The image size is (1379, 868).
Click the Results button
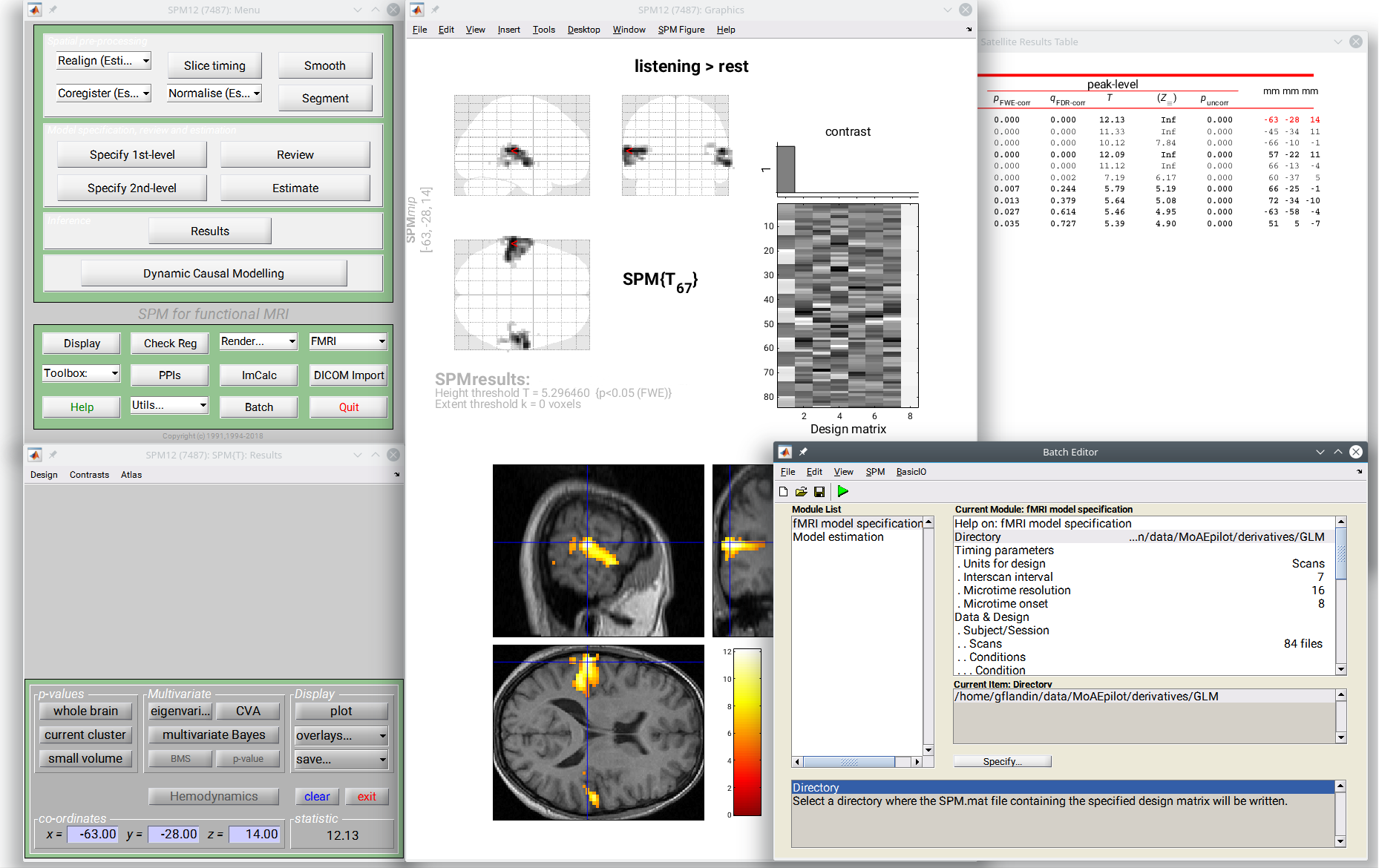click(210, 231)
